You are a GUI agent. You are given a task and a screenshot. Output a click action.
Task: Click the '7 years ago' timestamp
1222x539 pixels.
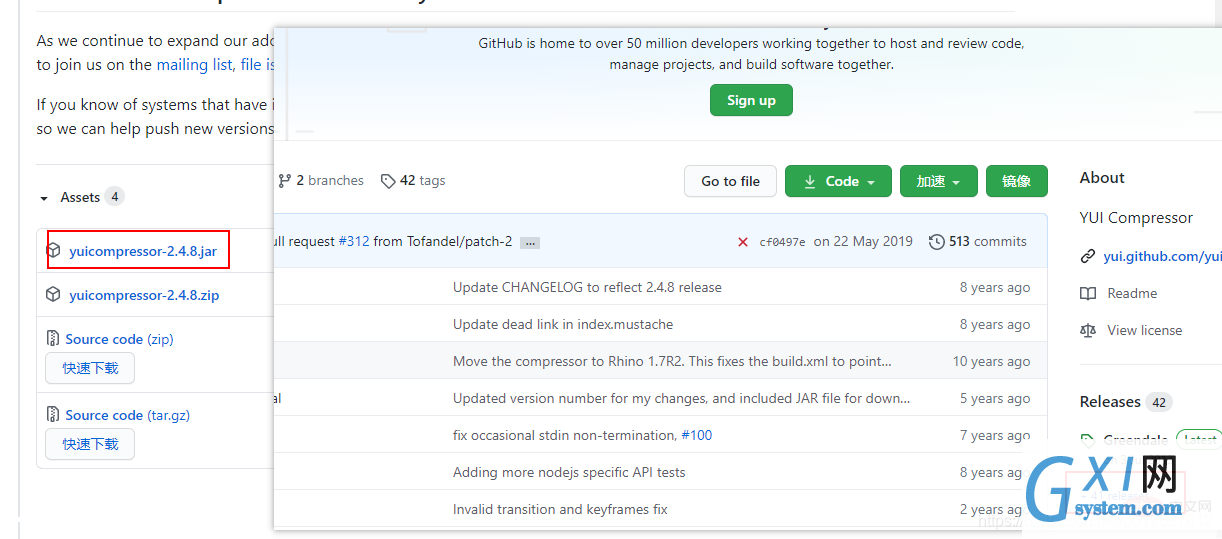[995, 435]
